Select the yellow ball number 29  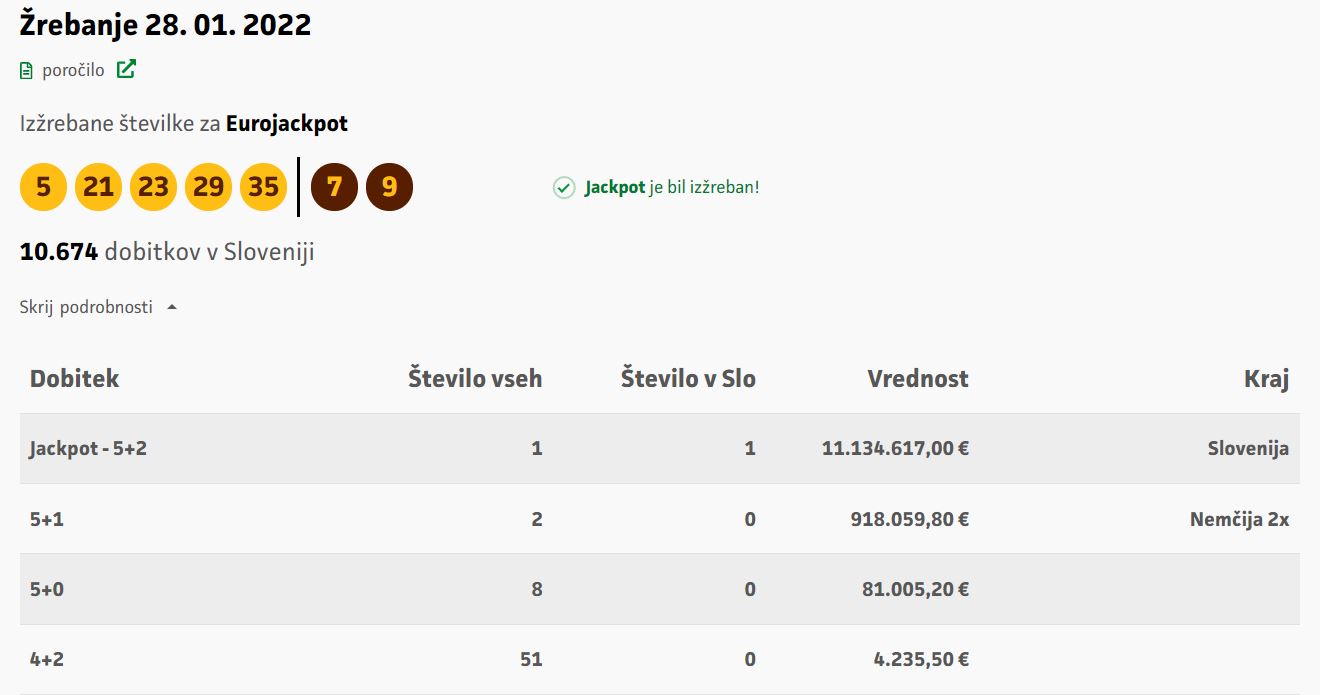coord(208,187)
